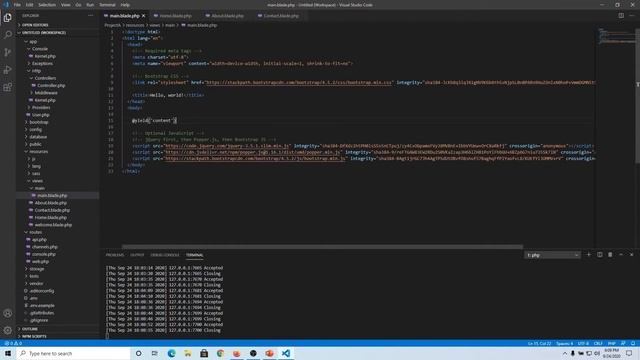Screen dimensions: 640x360
Task: Open the Extensions view
Action: [x=8, y=87]
